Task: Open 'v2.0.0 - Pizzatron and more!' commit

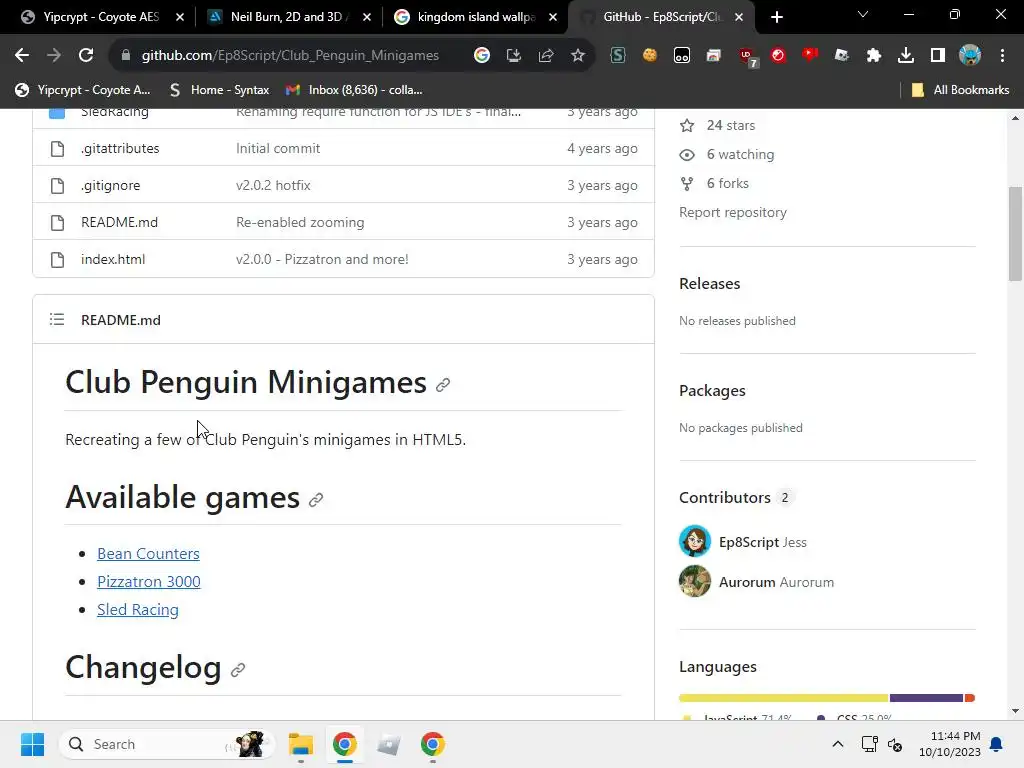Action: tap(322, 259)
